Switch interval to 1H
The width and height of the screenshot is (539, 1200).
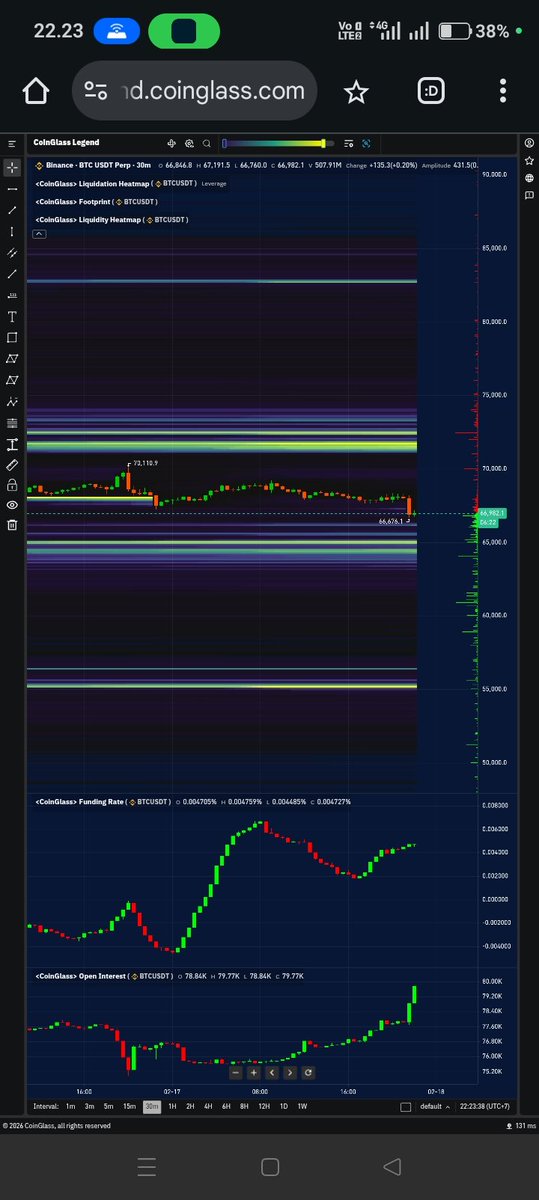pyautogui.click(x=172, y=1107)
